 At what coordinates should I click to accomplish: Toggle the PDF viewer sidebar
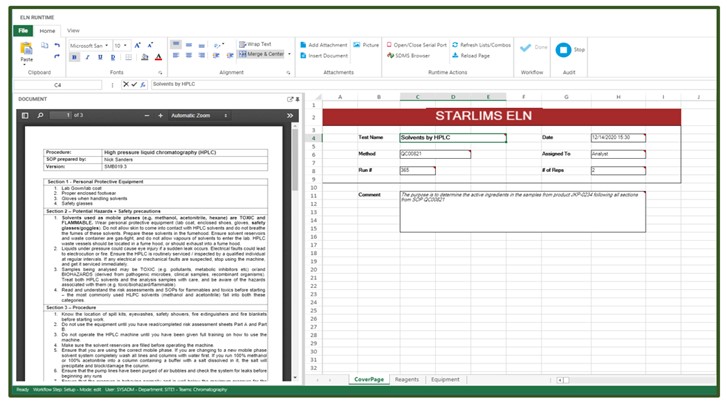(x=25, y=115)
